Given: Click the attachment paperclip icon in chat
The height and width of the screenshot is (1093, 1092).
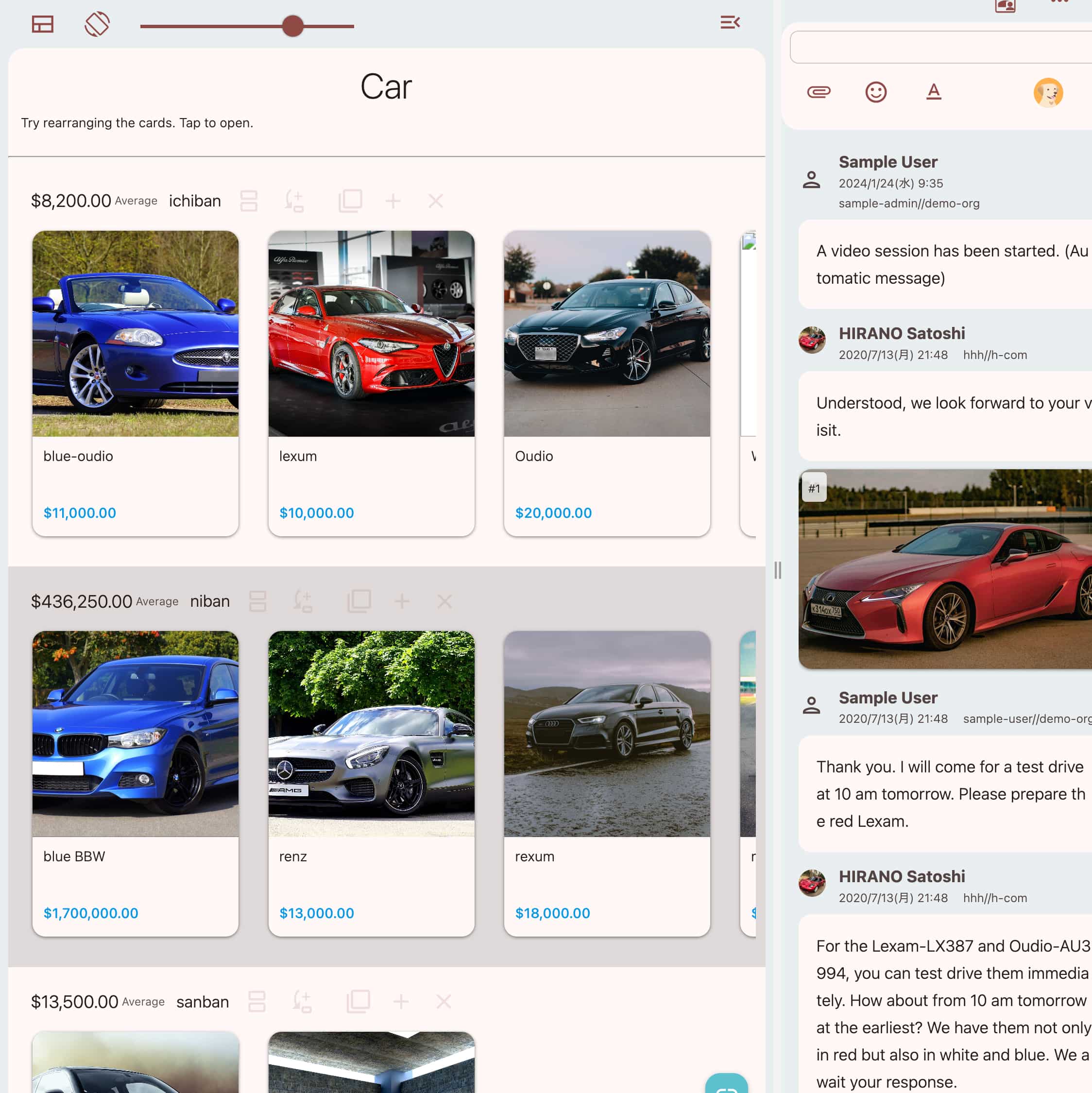Looking at the screenshot, I should (x=819, y=92).
